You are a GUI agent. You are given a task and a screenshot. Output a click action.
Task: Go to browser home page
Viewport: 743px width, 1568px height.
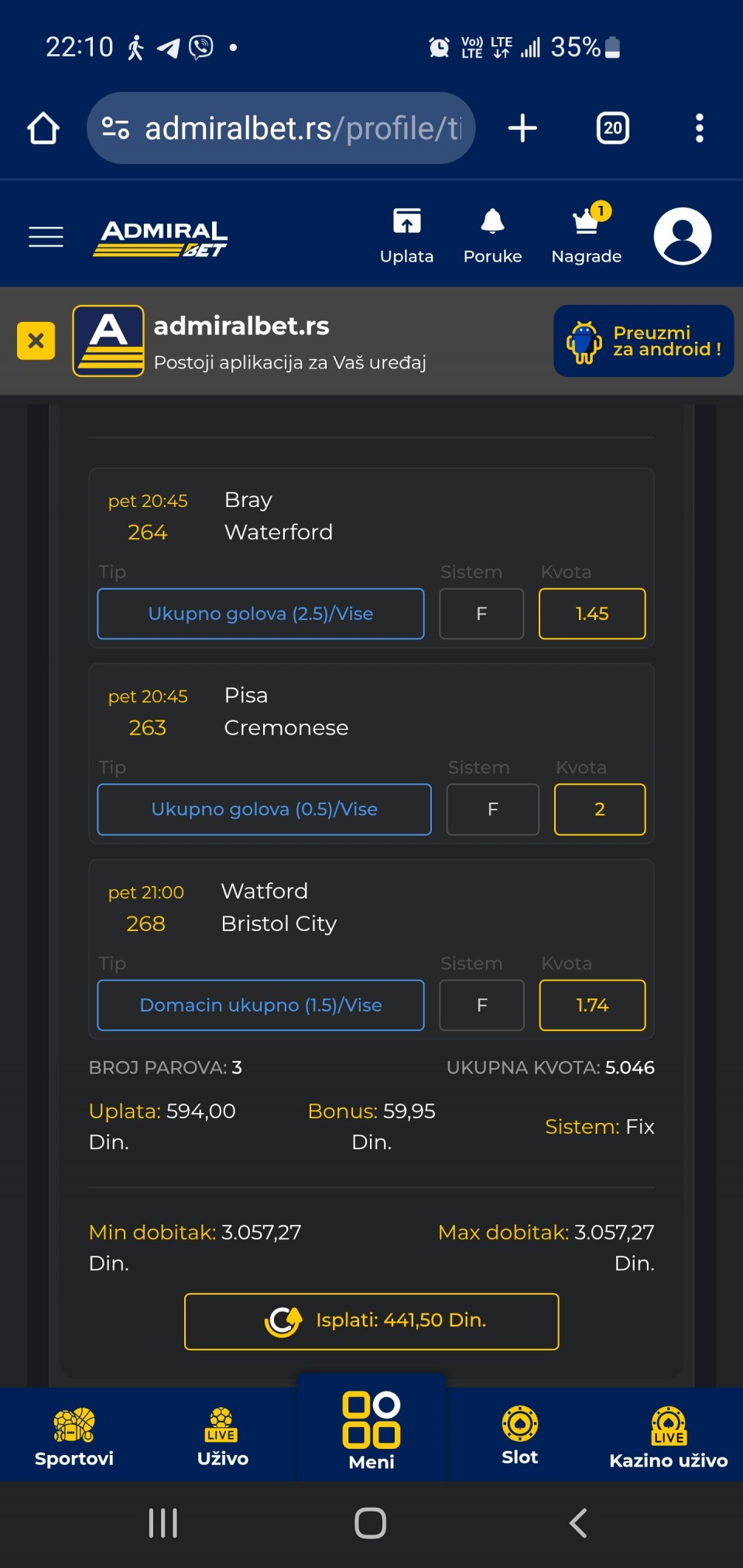[43, 128]
